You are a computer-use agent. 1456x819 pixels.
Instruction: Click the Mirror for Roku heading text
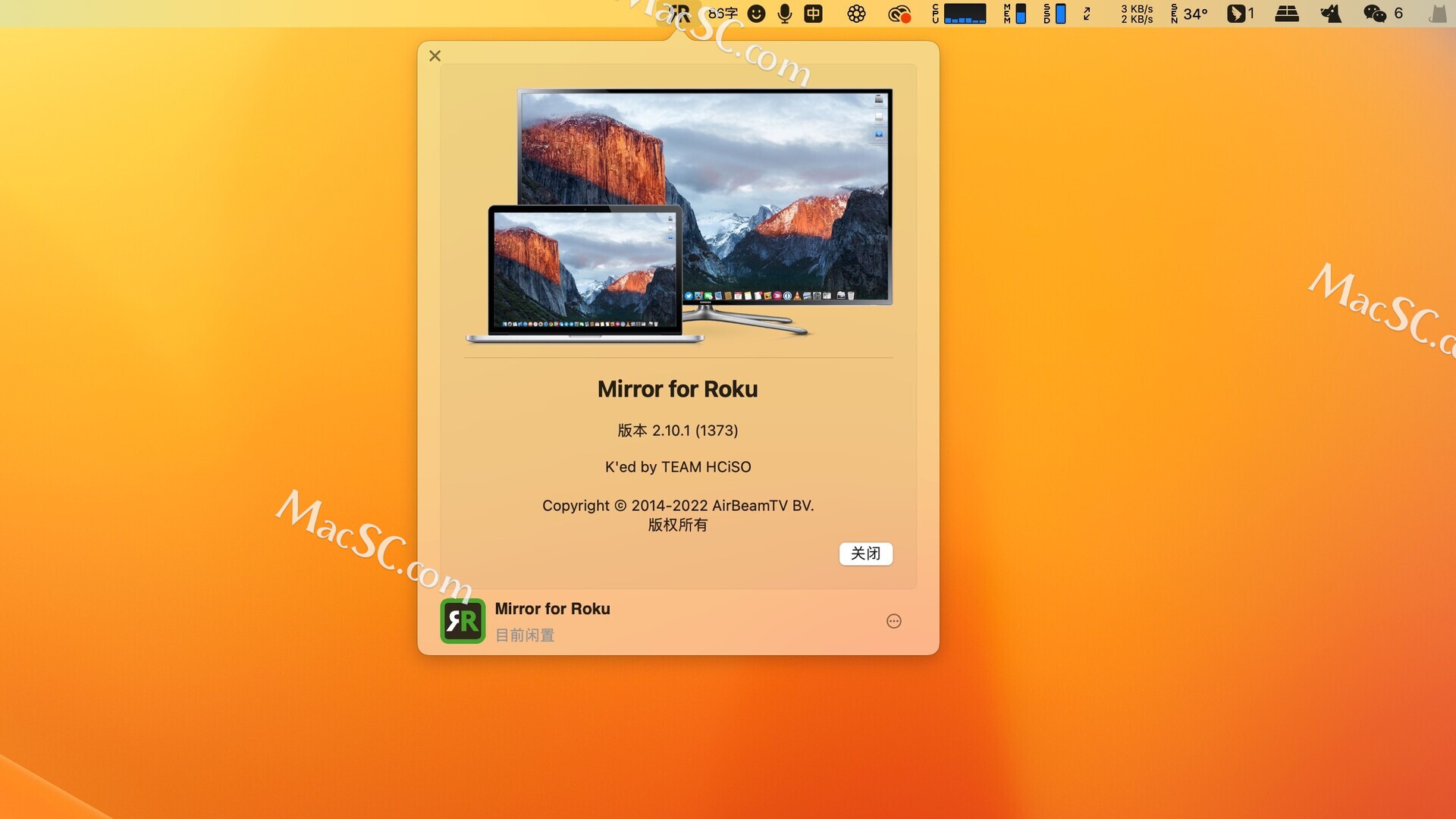coord(678,389)
